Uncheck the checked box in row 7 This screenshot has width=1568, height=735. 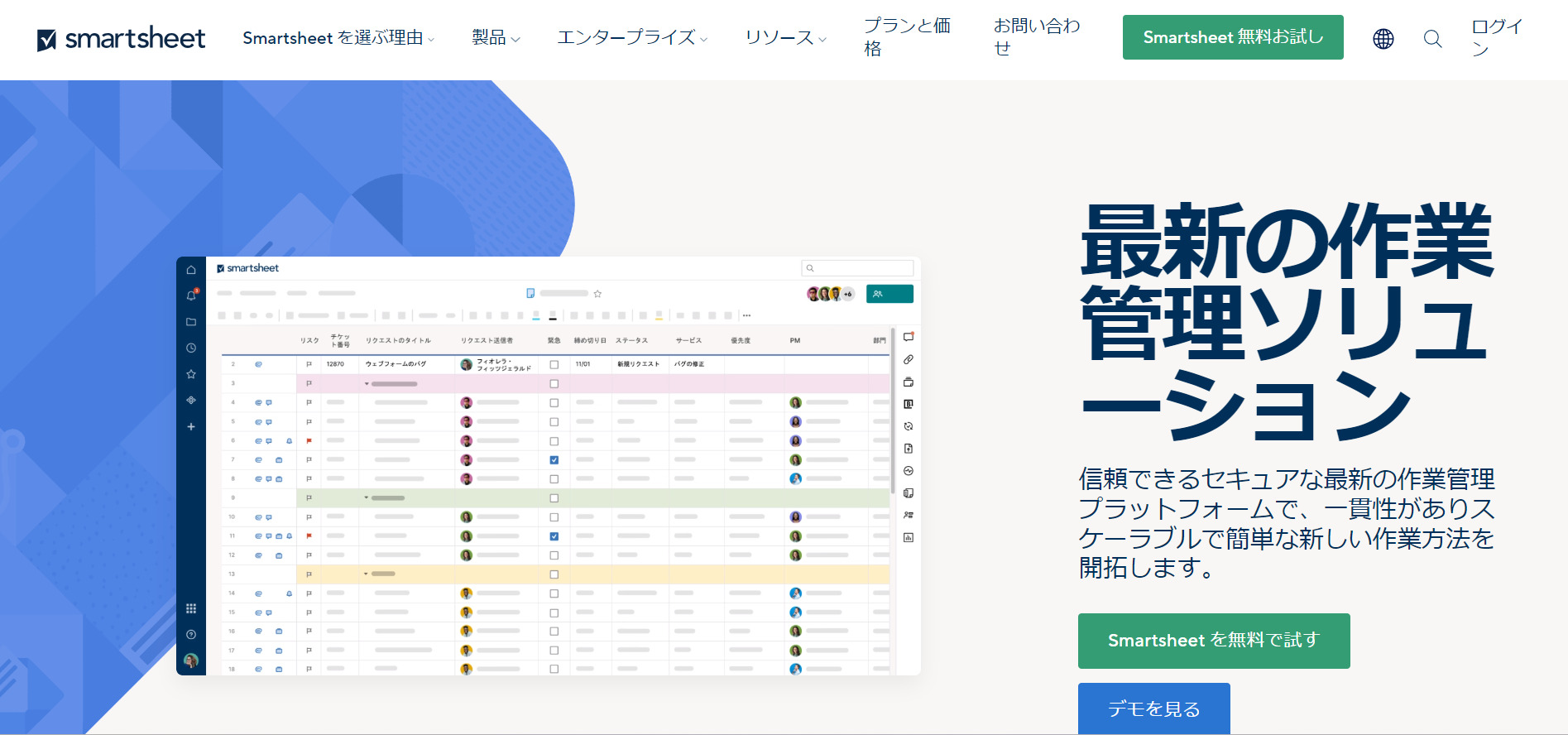[x=554, y=460]
